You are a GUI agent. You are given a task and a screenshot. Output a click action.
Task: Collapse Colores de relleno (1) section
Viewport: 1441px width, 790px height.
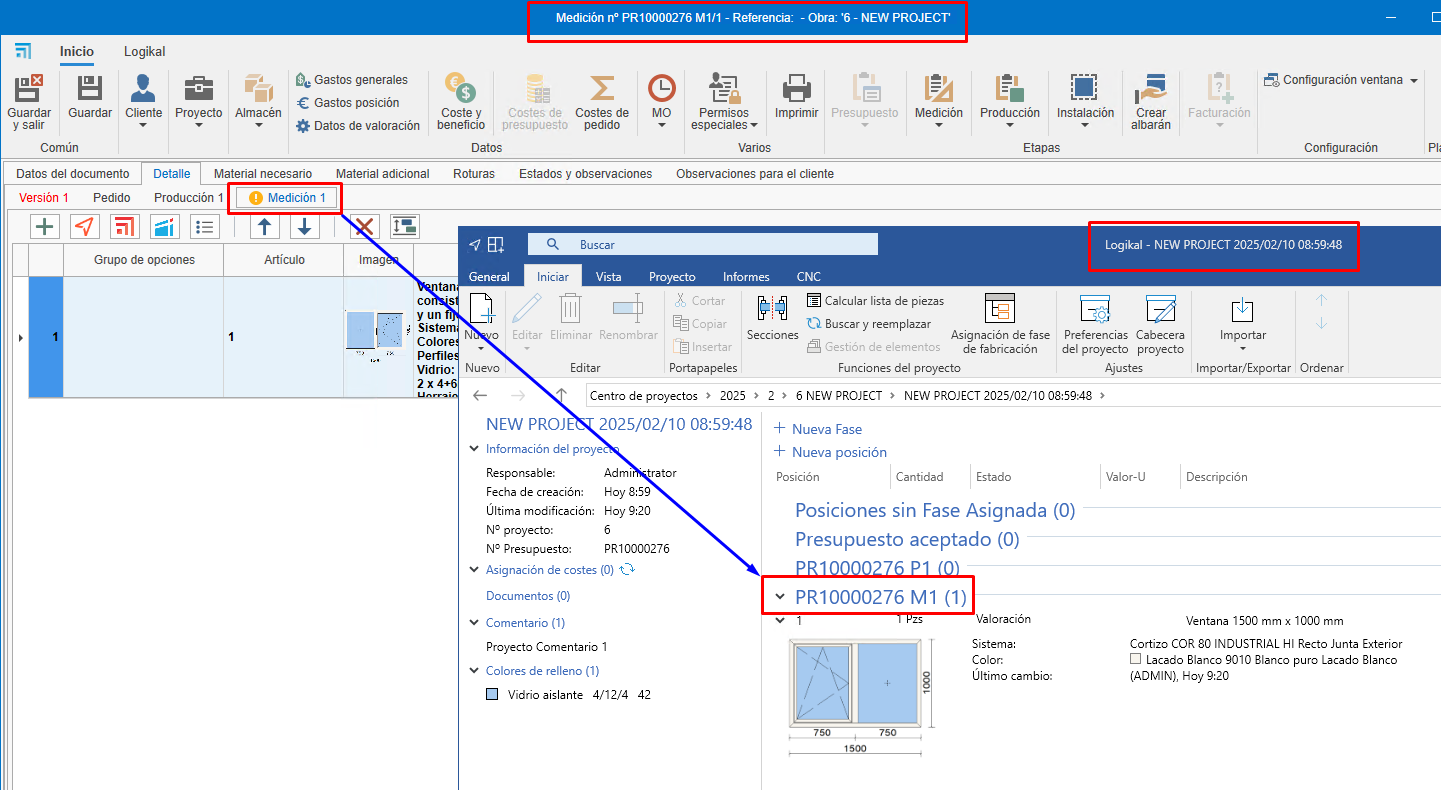click(474, 671)
